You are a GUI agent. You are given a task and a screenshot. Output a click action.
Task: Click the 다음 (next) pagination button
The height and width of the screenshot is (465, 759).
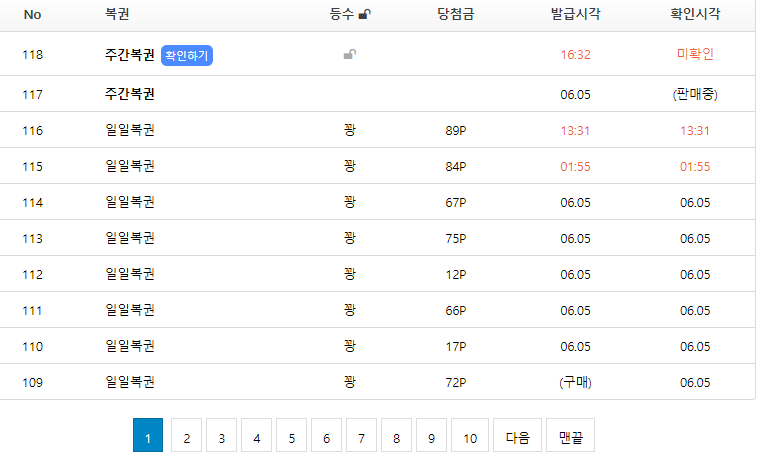coord(517,435)
